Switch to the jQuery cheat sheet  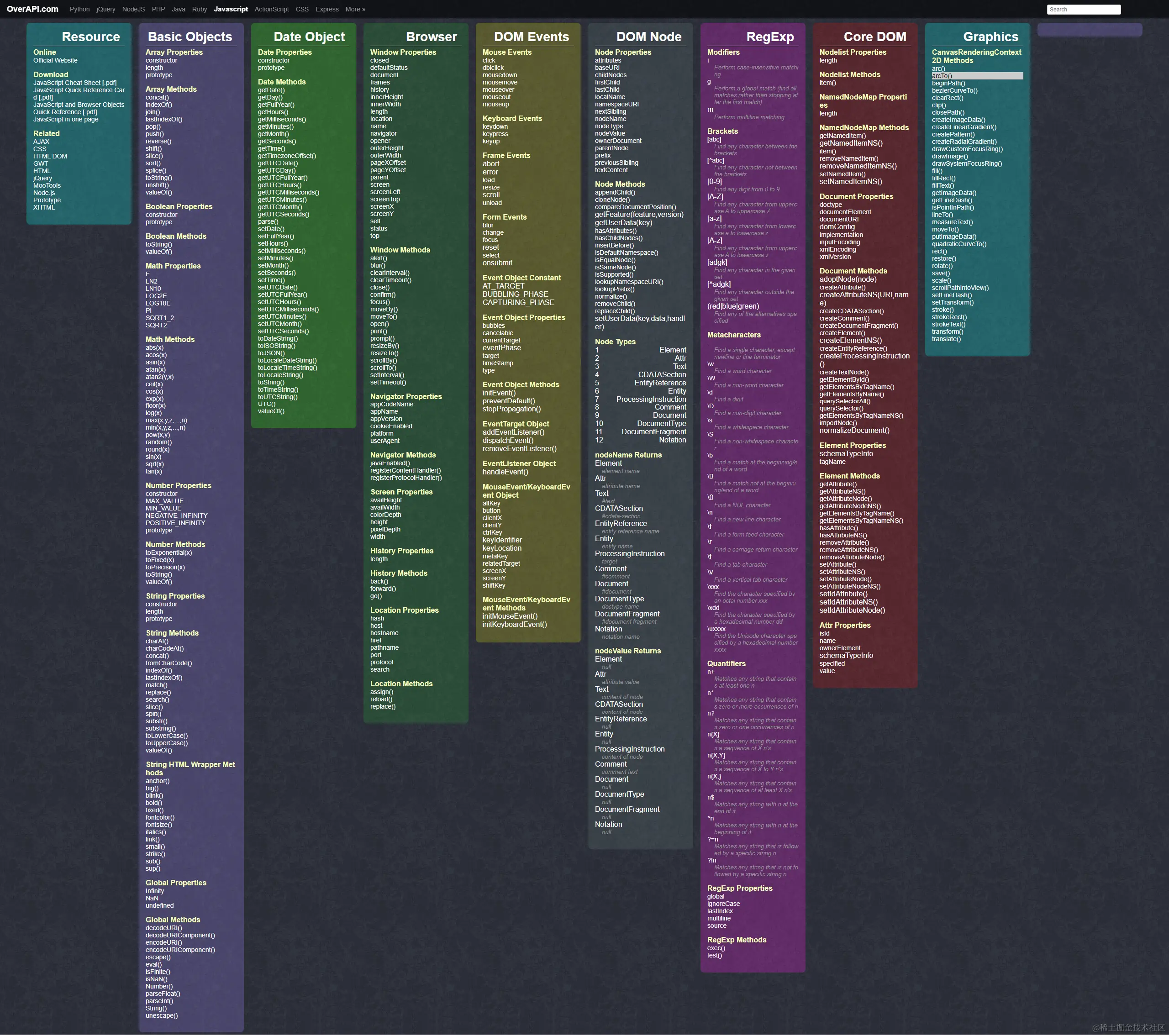click(106, 9)
